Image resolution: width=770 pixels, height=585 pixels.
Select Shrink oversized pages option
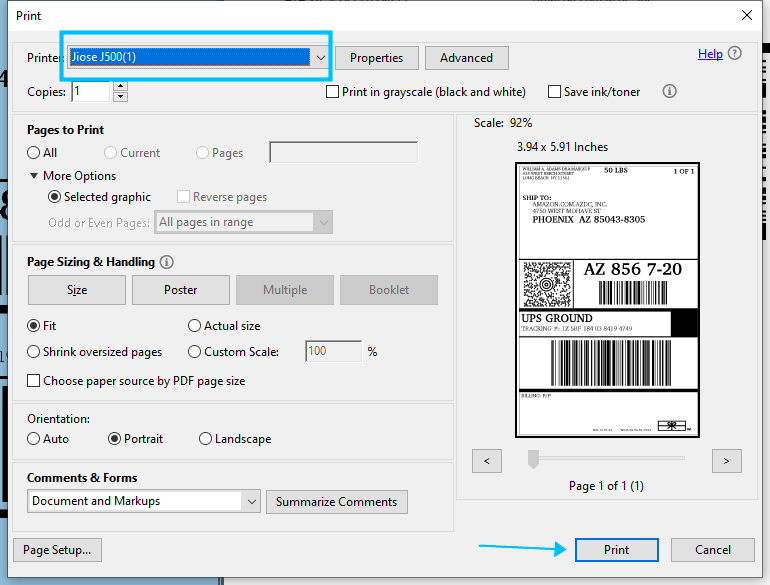click(x=33, y=352)
